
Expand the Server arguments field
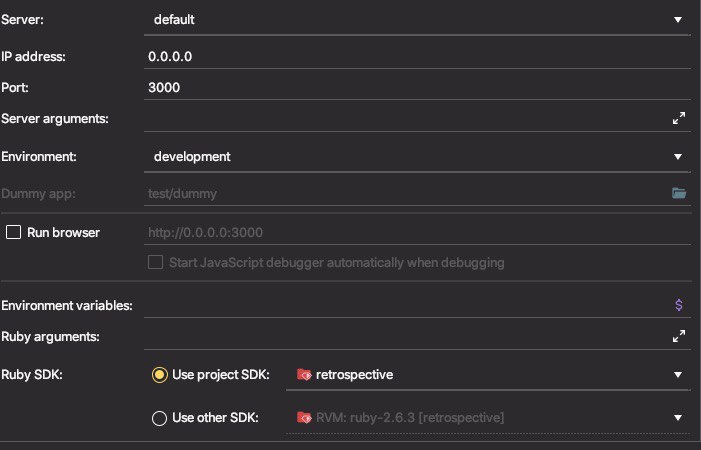(679, 118)
